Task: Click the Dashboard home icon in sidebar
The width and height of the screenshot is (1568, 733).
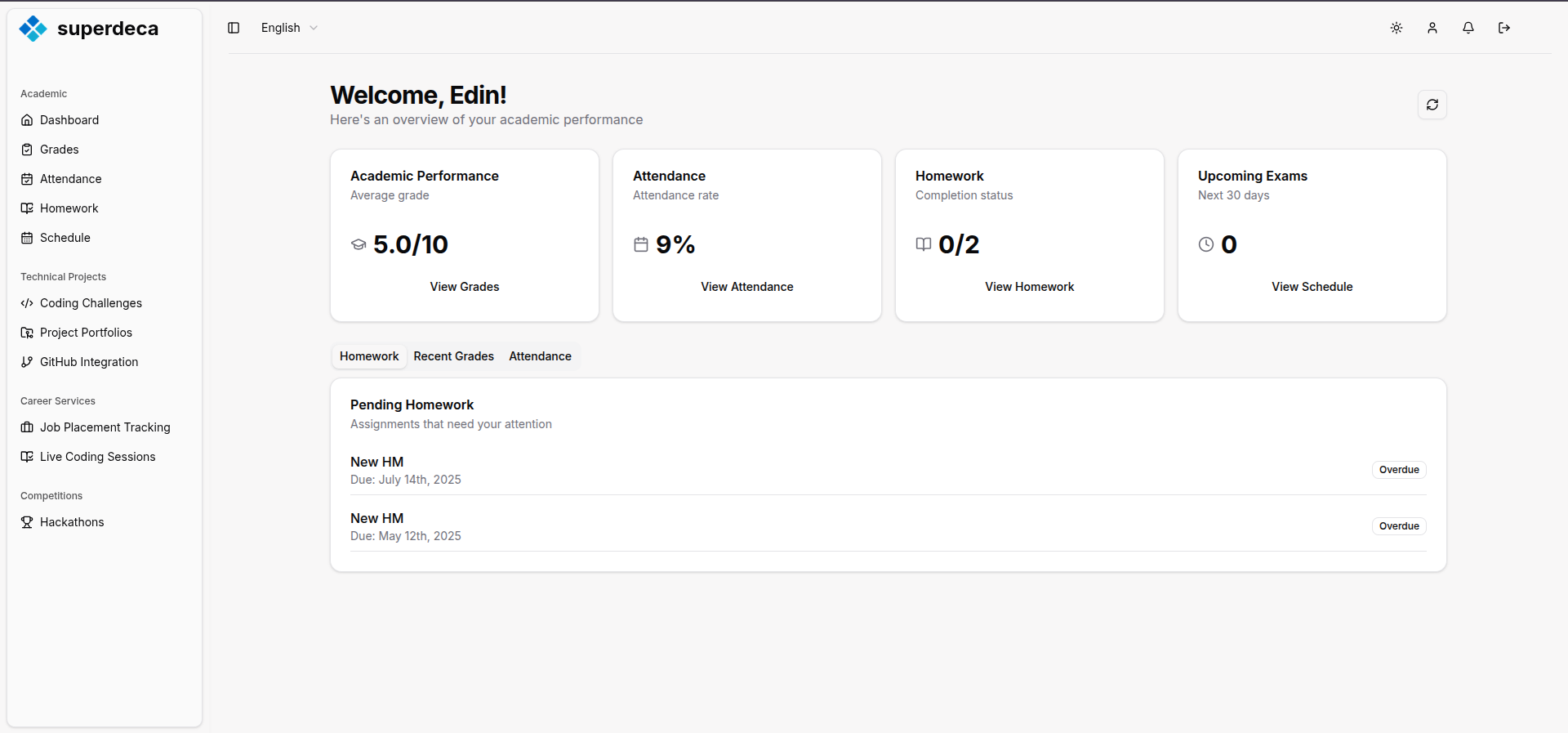Action: (x=27, y=120)
